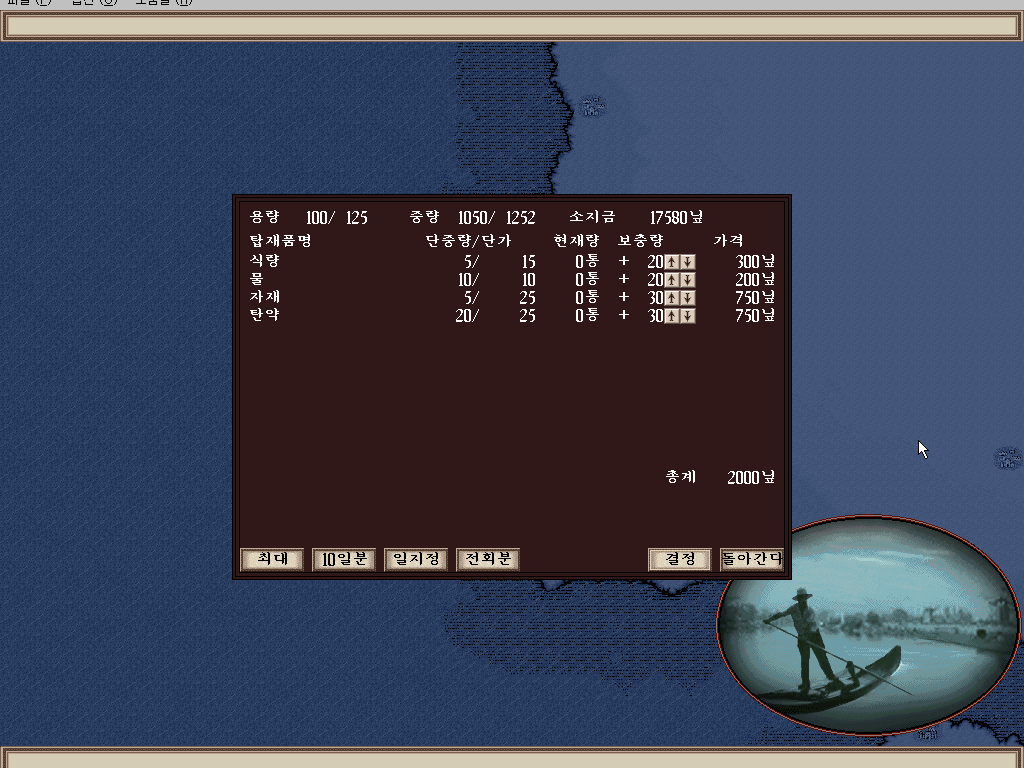Click the 탑재품명 column header
Screen dimensions: 1024x768
coord(280,240)
